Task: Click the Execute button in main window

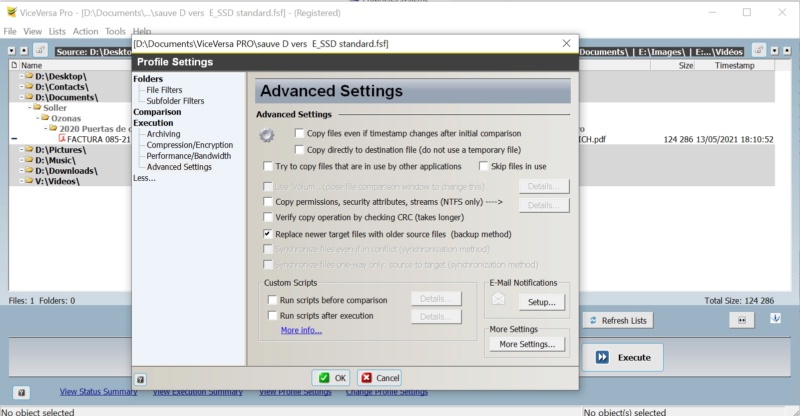Action: (623, 357)
